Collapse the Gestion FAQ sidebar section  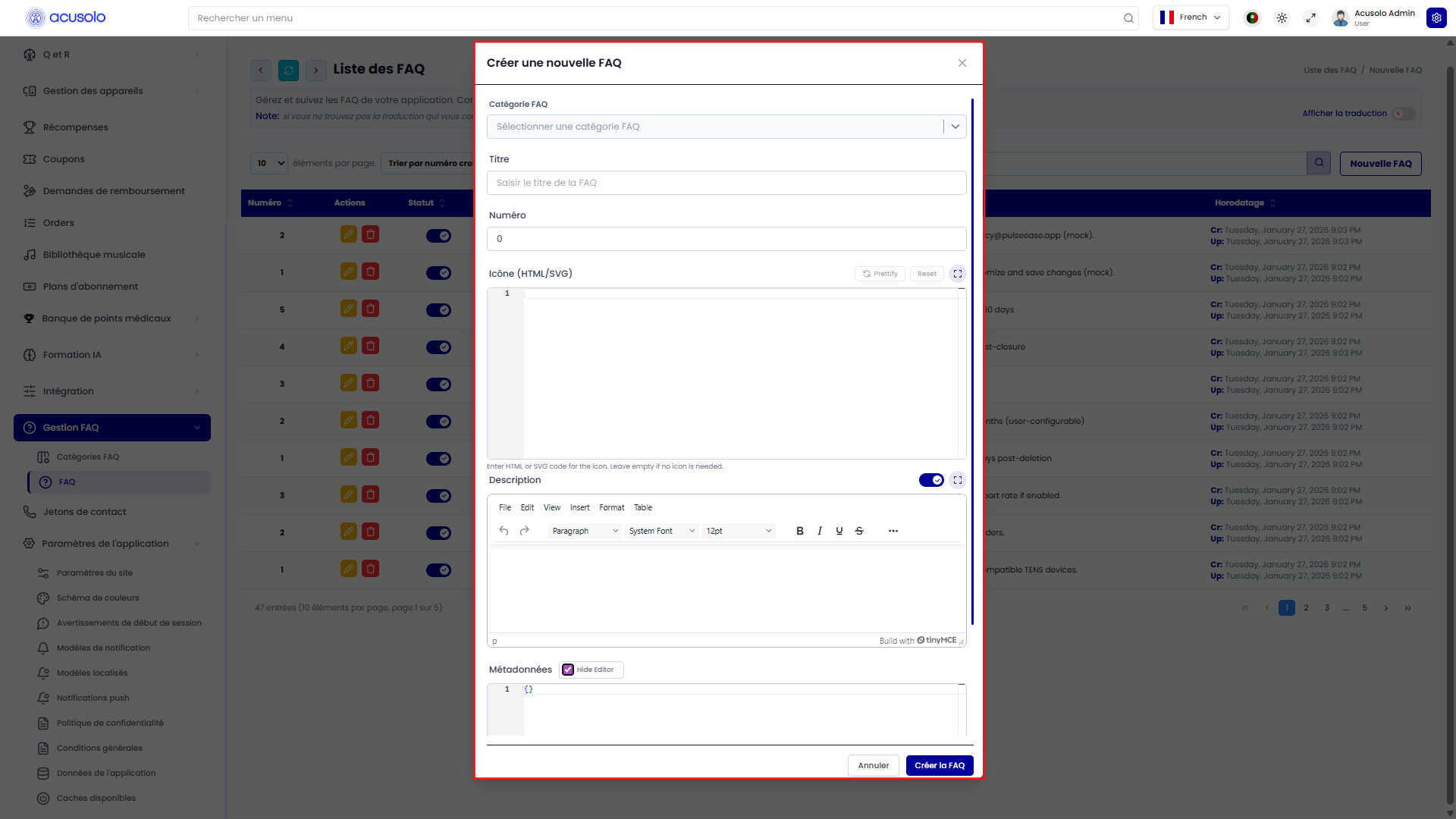coord(112,428)
